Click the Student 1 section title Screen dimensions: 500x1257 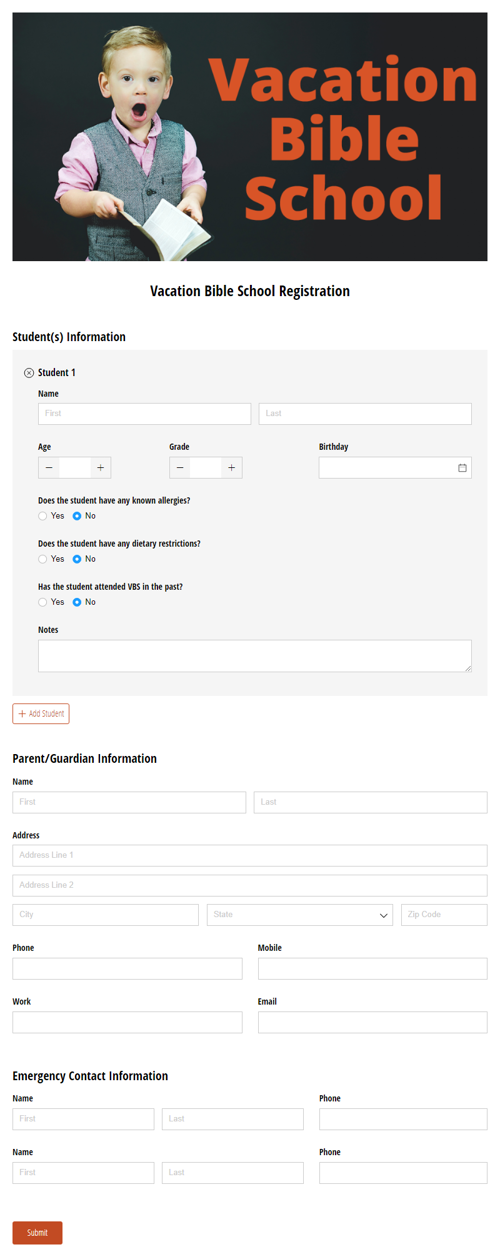pyautogui.click(x=57, y=373)
